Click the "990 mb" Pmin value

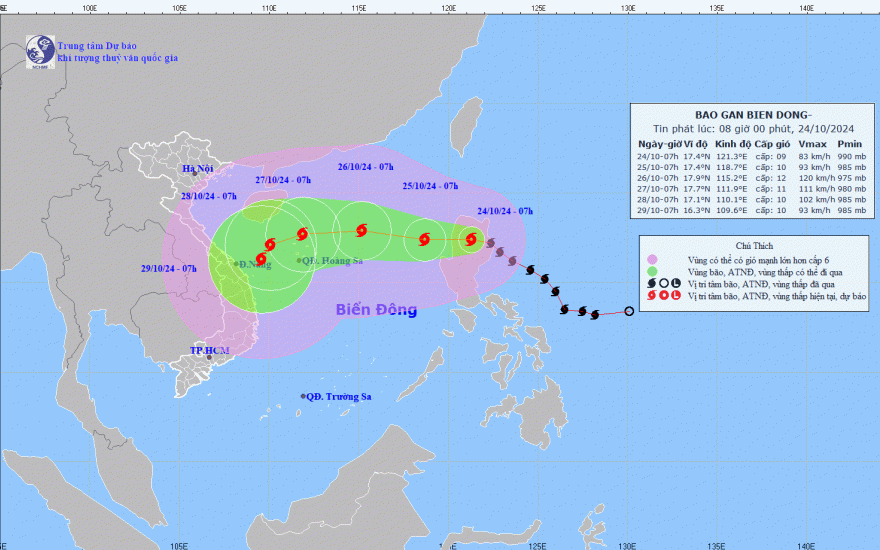[852, 157]
